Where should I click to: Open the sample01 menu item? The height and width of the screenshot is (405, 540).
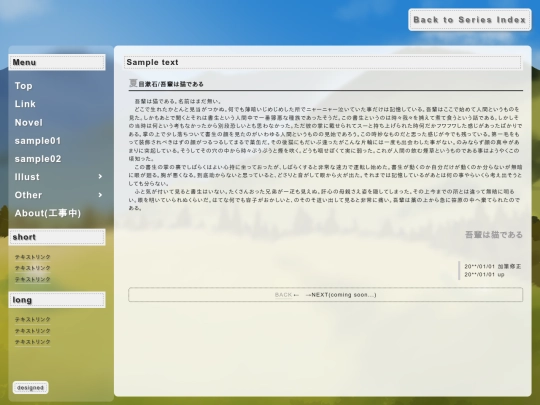click(x=38, y=141)
